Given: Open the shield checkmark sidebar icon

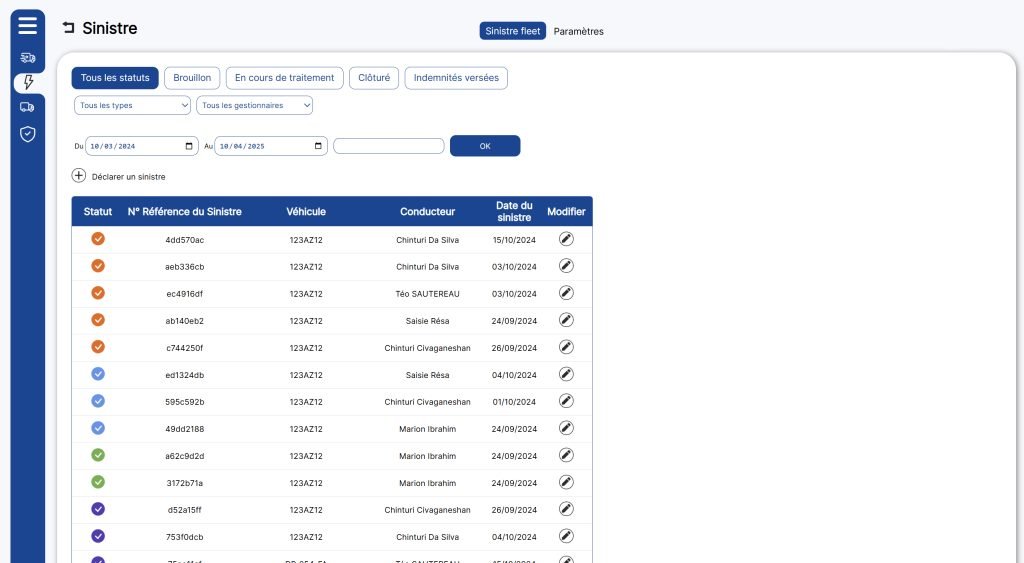Looking at the screenshot, I should pos(27,134).
